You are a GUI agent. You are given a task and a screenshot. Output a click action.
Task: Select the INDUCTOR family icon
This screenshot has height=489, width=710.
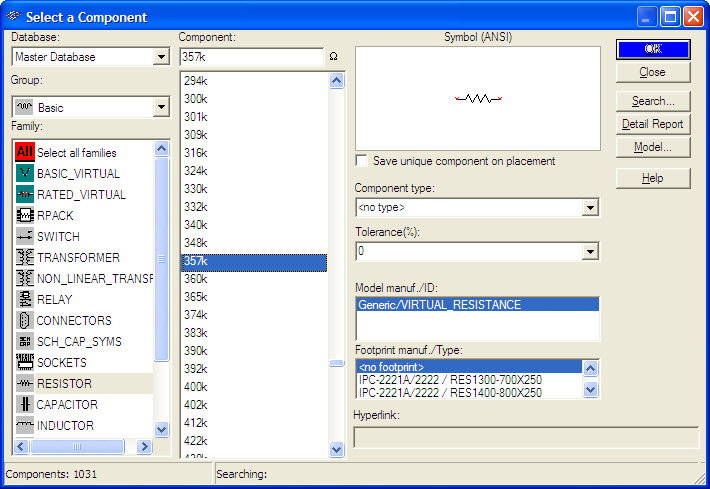[24, 425]
